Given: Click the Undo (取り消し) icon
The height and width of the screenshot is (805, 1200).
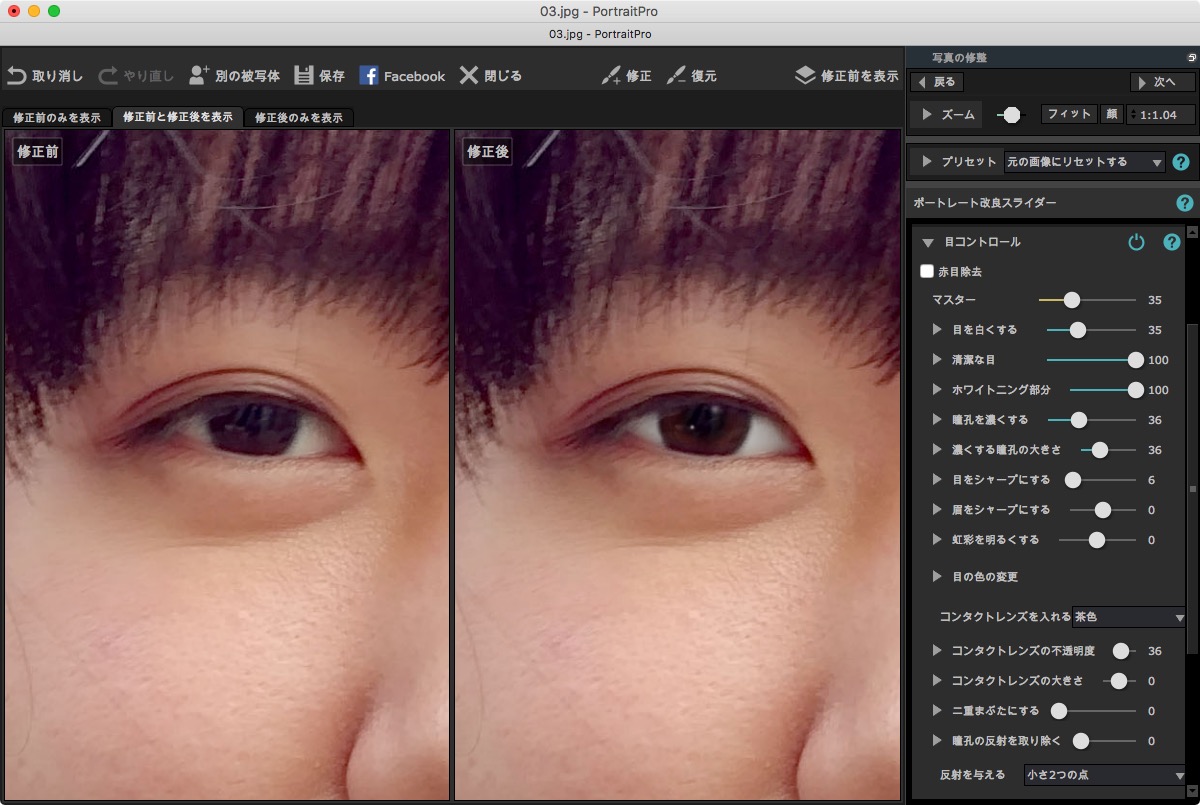Looking at the screenshot, I should [x=16, y=76].
